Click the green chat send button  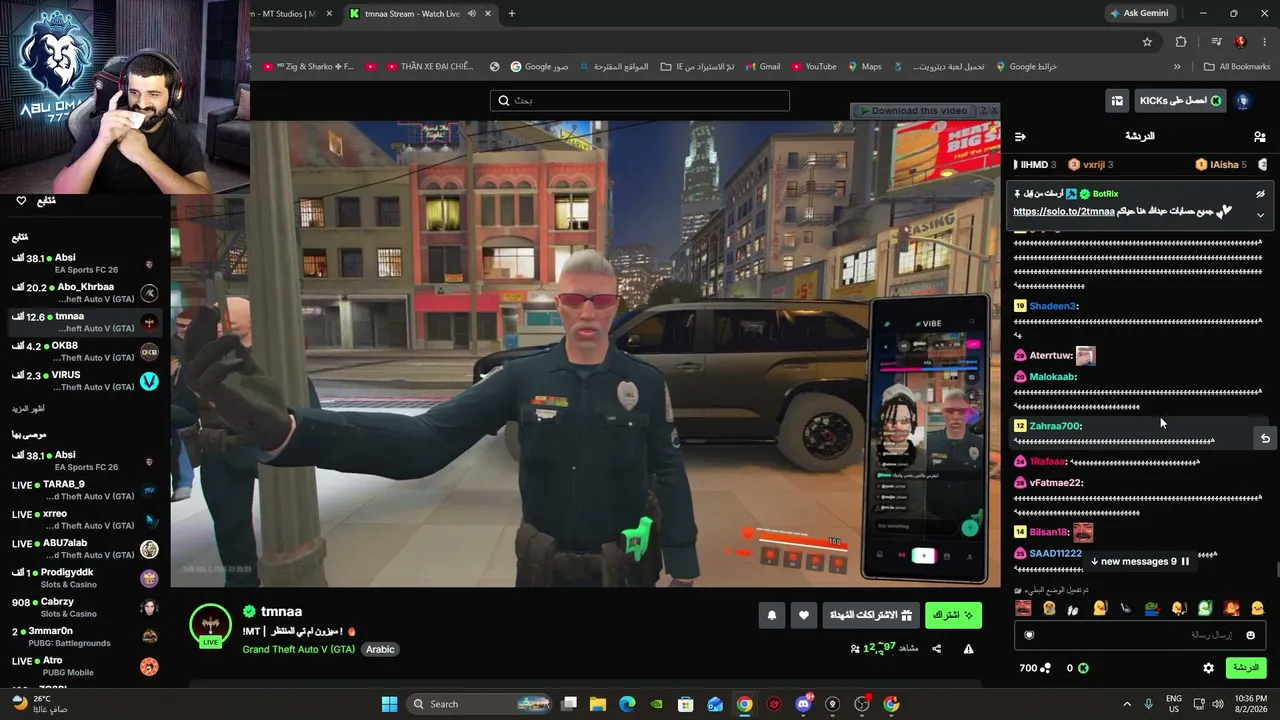pyautogui.click(x=1245, y=668)
